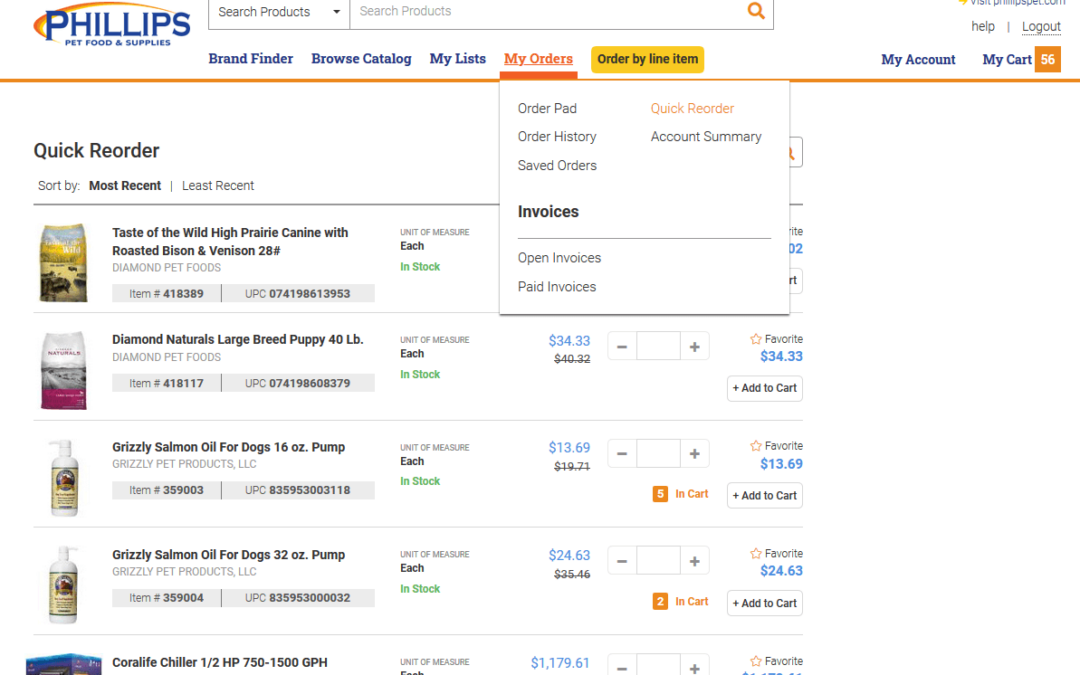
Task: Decrease quantity for Grizzly Salmon Oil 16 oz.
Action: pos(622,454)
